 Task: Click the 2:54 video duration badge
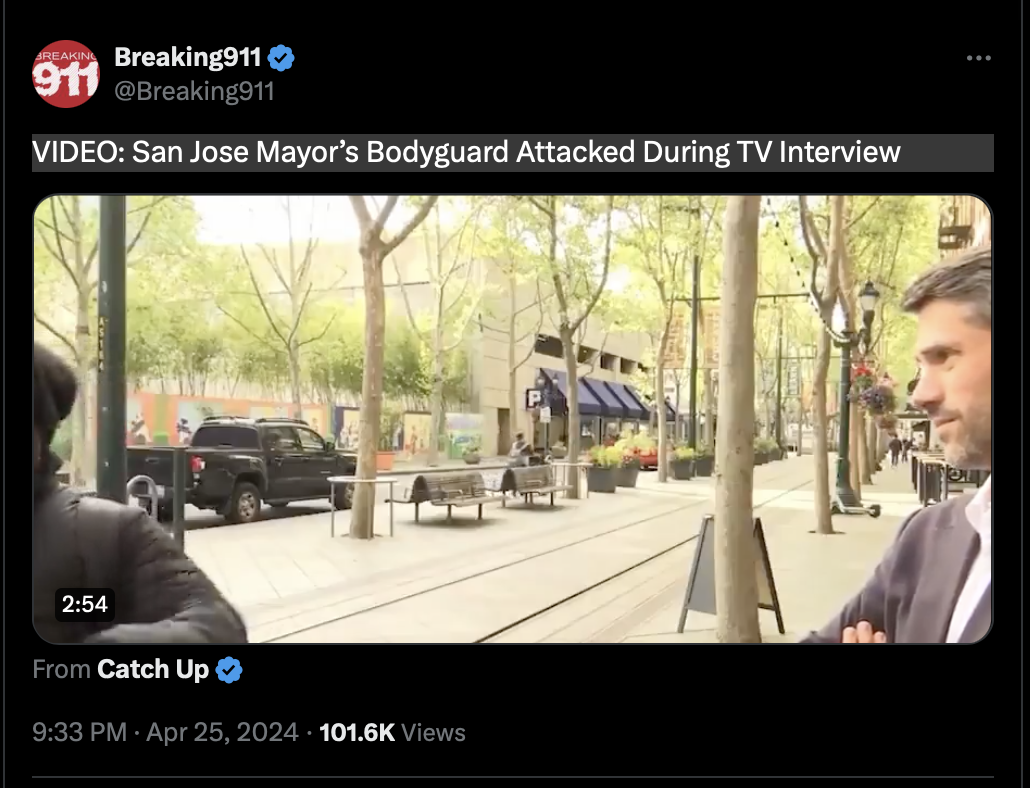tap(85, 604)
